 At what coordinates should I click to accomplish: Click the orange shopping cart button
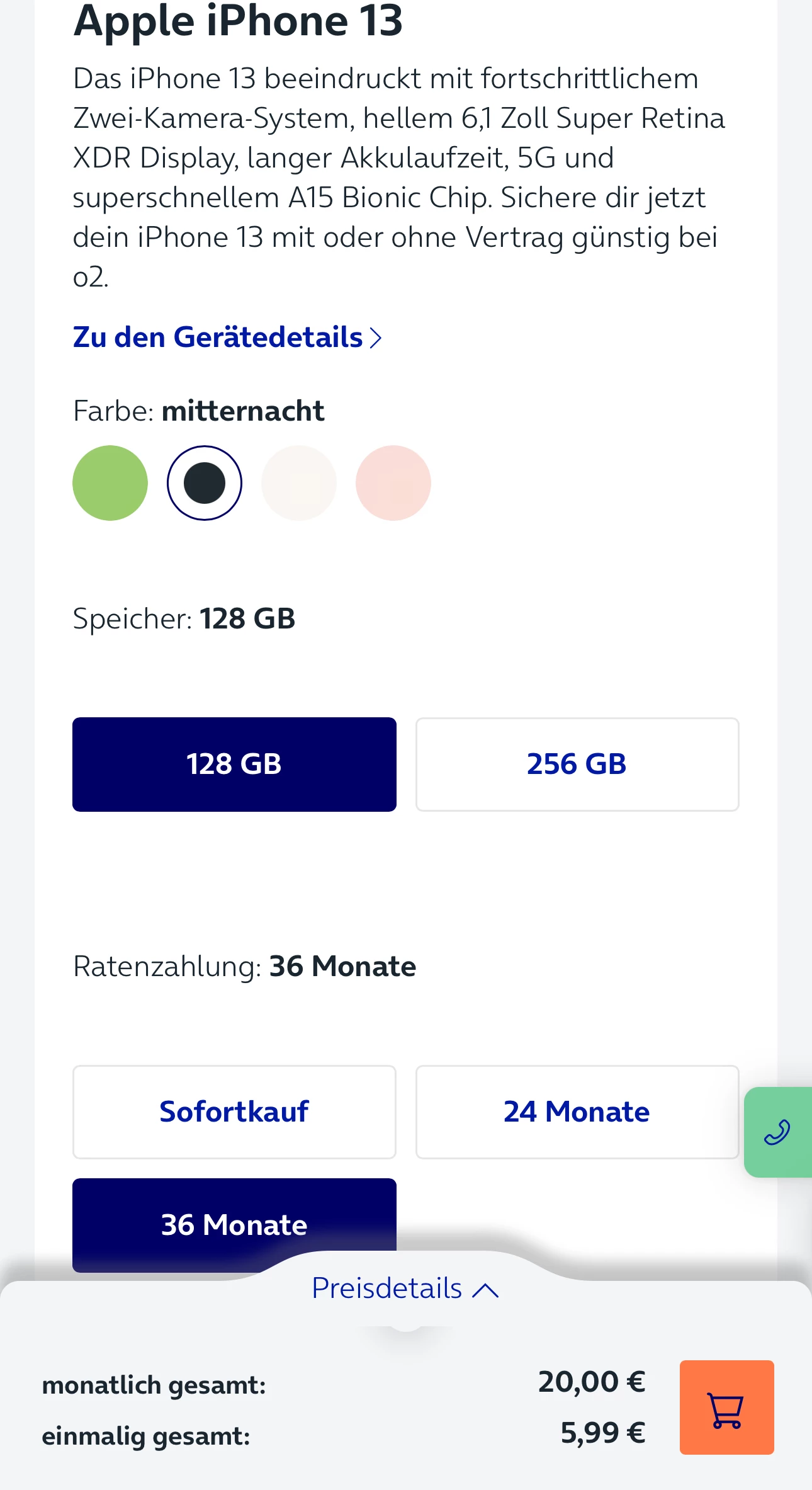pos(726,1407)
